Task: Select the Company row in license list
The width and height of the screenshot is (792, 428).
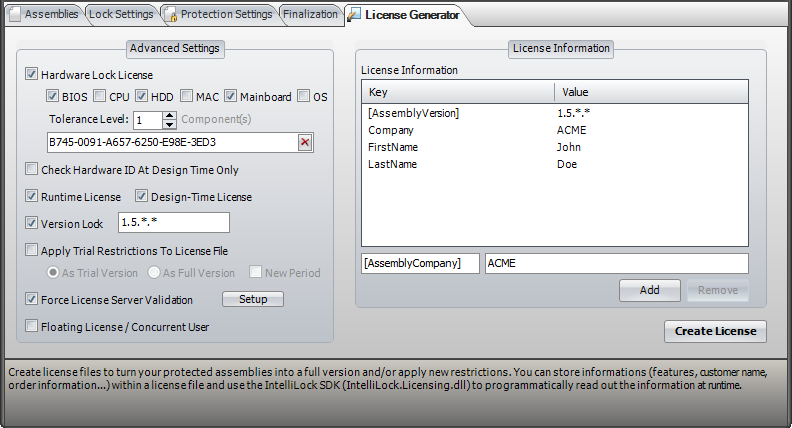Action: tap(391, 130)
